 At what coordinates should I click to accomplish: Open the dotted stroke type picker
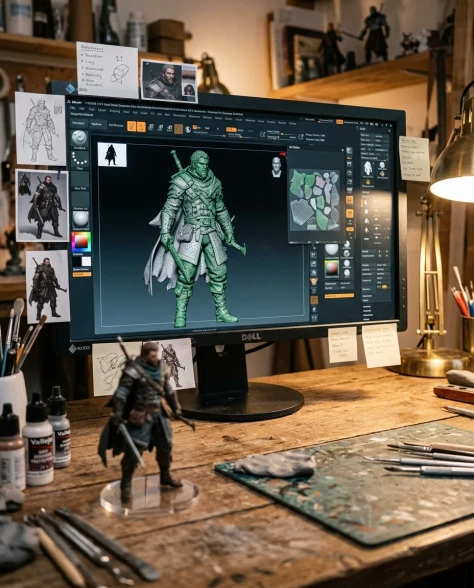80,160
